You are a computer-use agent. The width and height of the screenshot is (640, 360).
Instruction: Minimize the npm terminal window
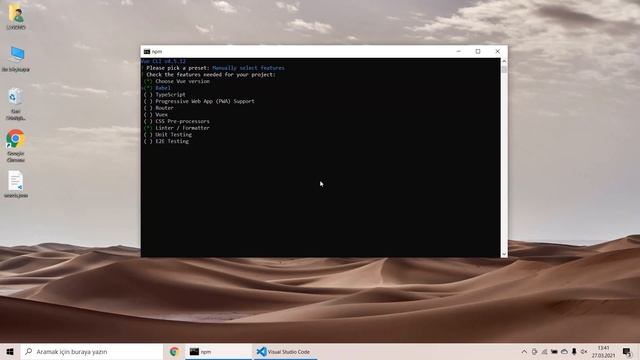coord(458,51)
